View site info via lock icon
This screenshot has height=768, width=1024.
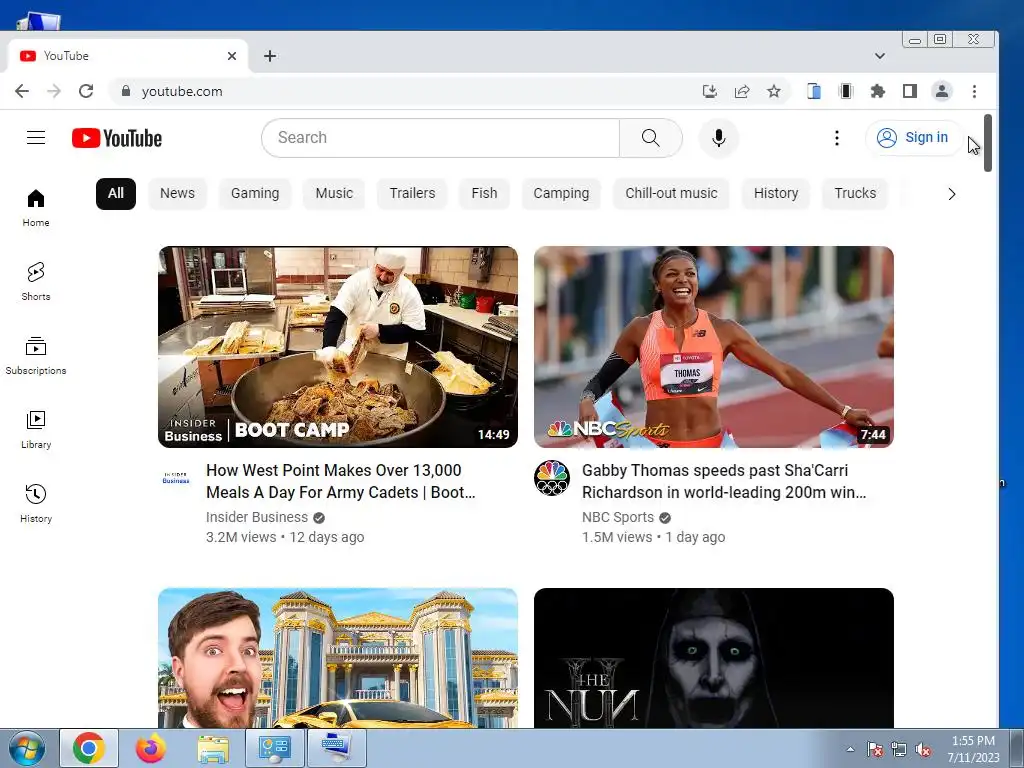pyautogui.click(x=126, y=91)
